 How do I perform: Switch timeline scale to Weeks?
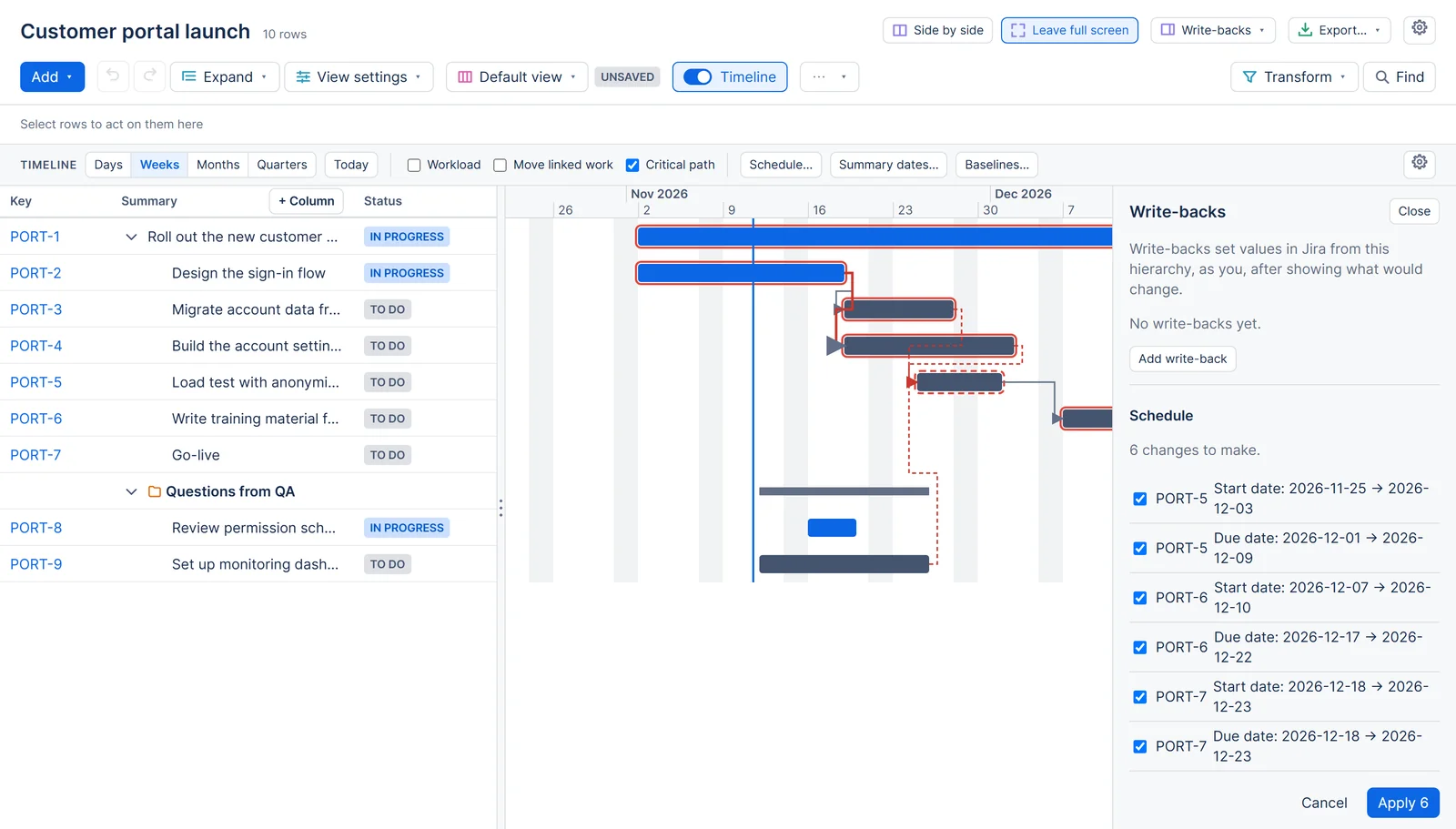[x=159, y=165]
